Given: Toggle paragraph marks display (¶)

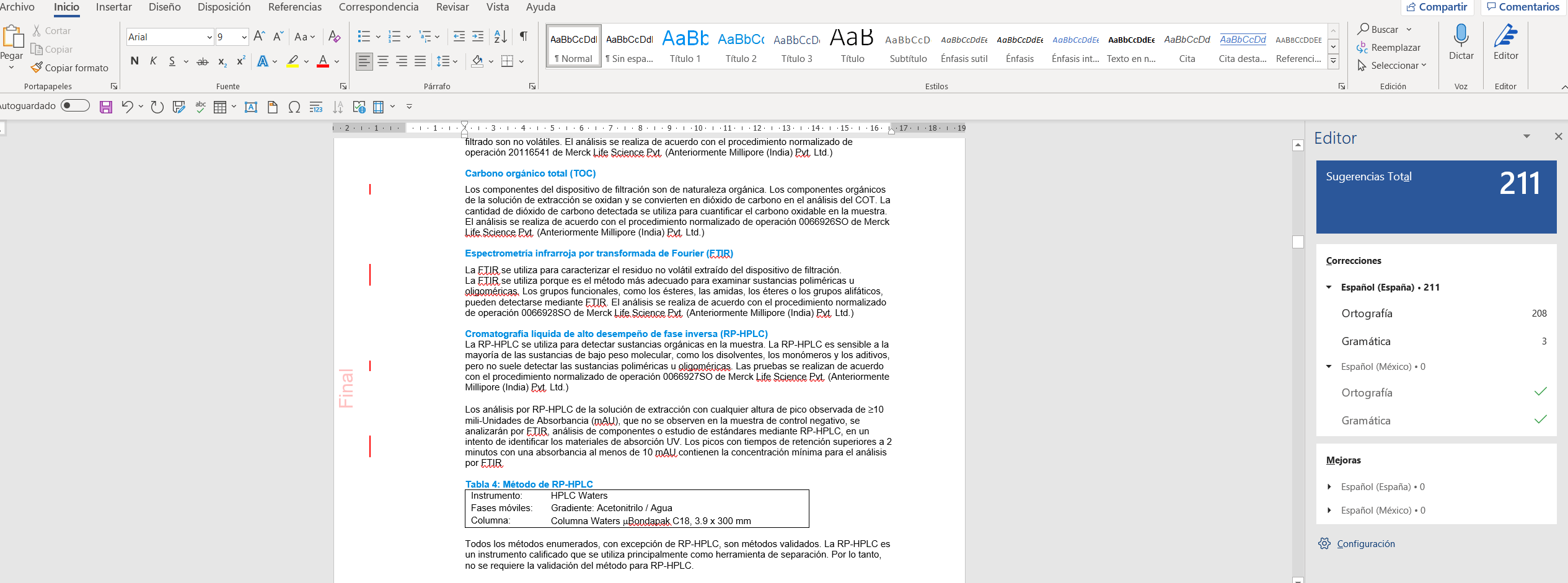Looking at the screenshot, I should 524,37.
